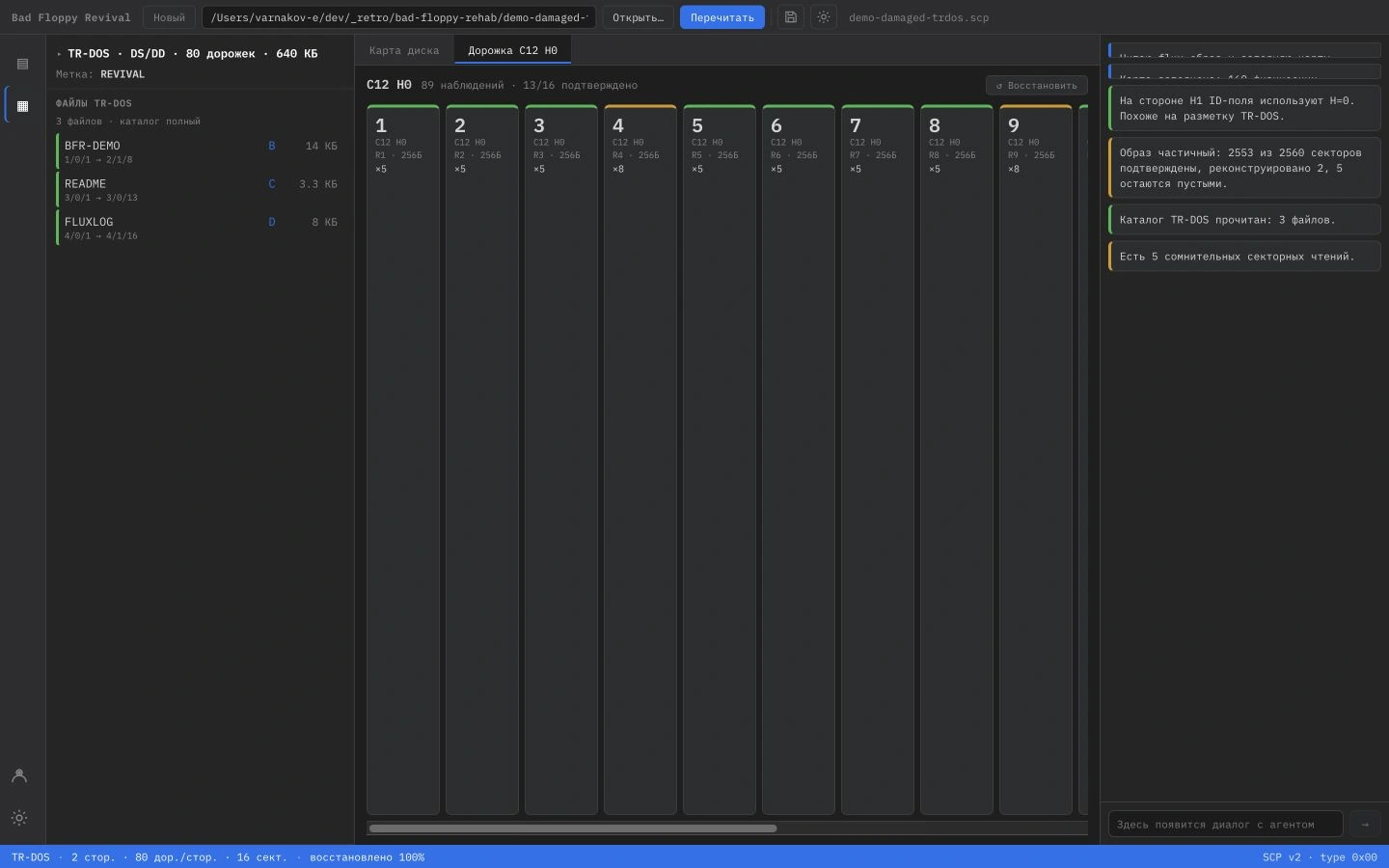Select the Дорожка C12 H0 tab

click(x=512, y=50)
